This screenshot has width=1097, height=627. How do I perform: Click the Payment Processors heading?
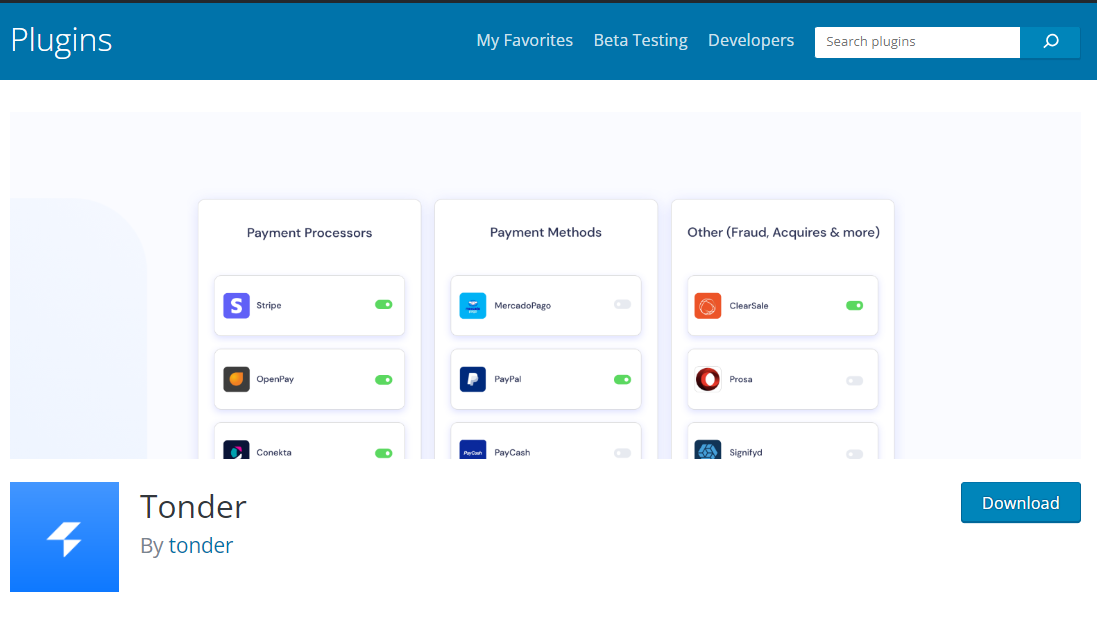(x=309, y=233)
